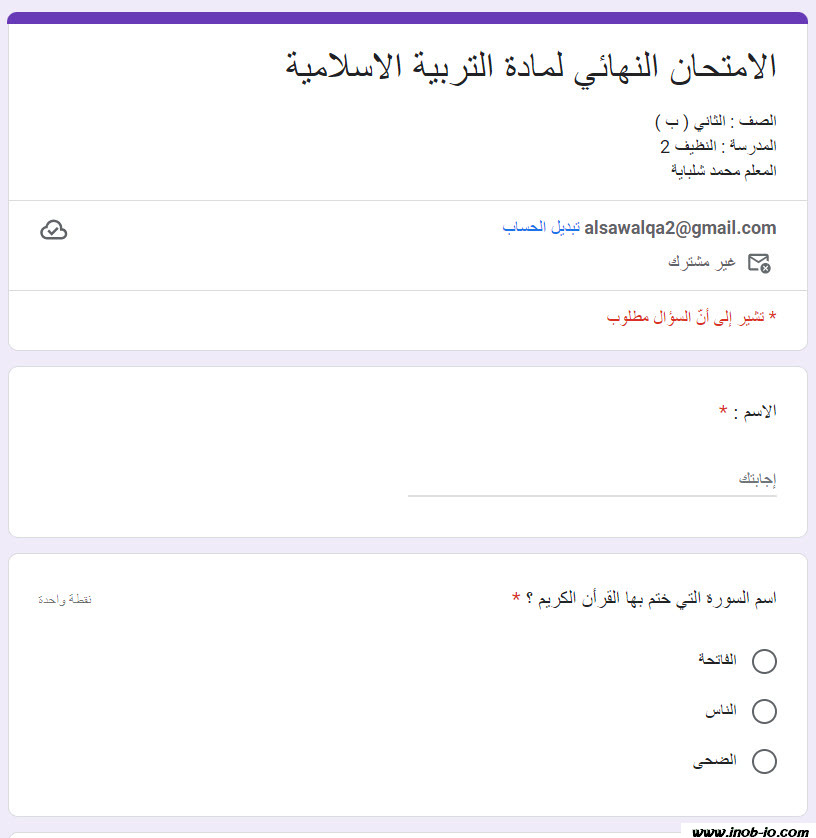Viewport: 816px width, 838px height.
Task: Click the www.inob-io.com watermark
Action: pos(750,831)
